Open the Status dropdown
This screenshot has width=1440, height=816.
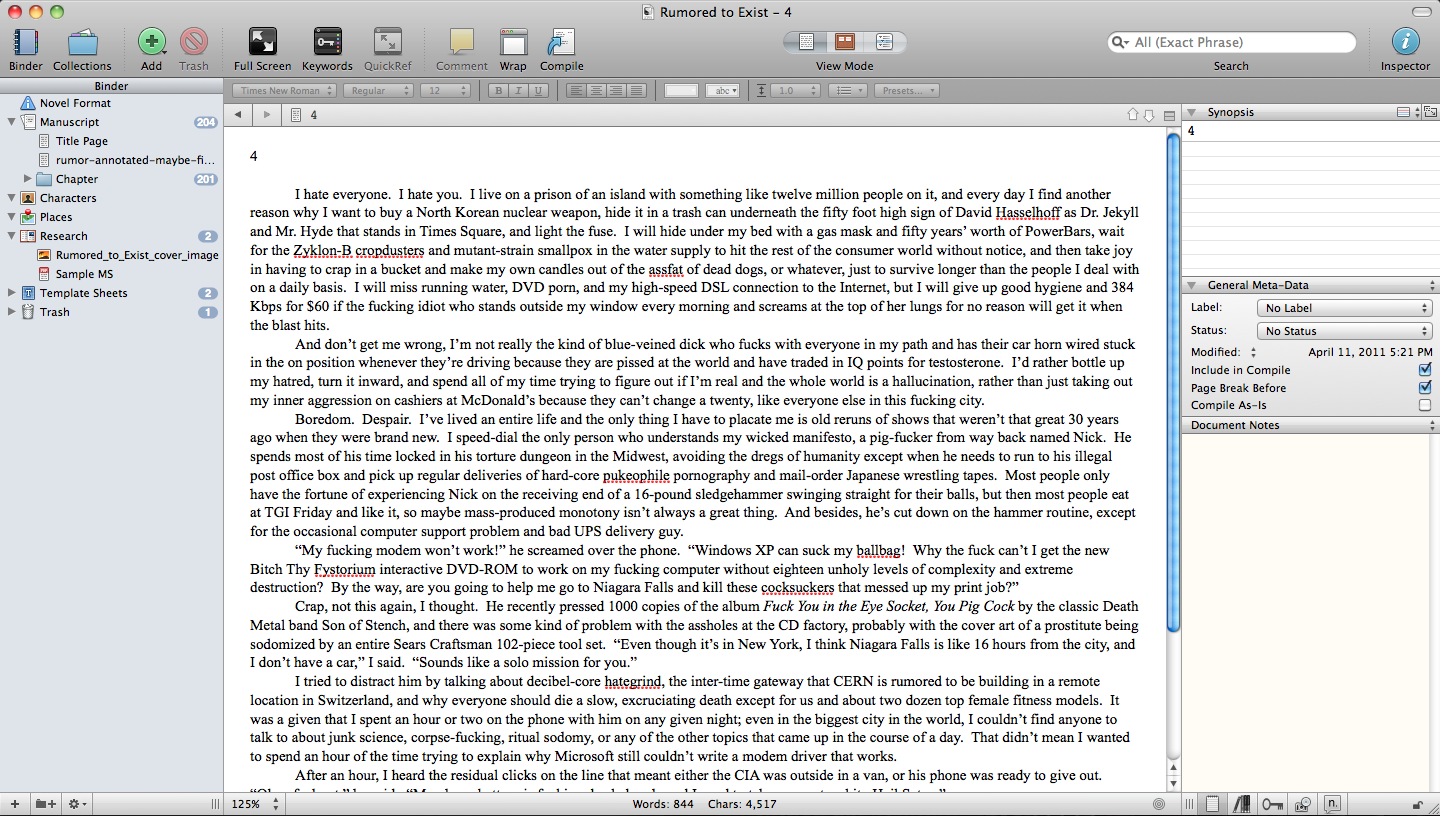click(1344, 331)
